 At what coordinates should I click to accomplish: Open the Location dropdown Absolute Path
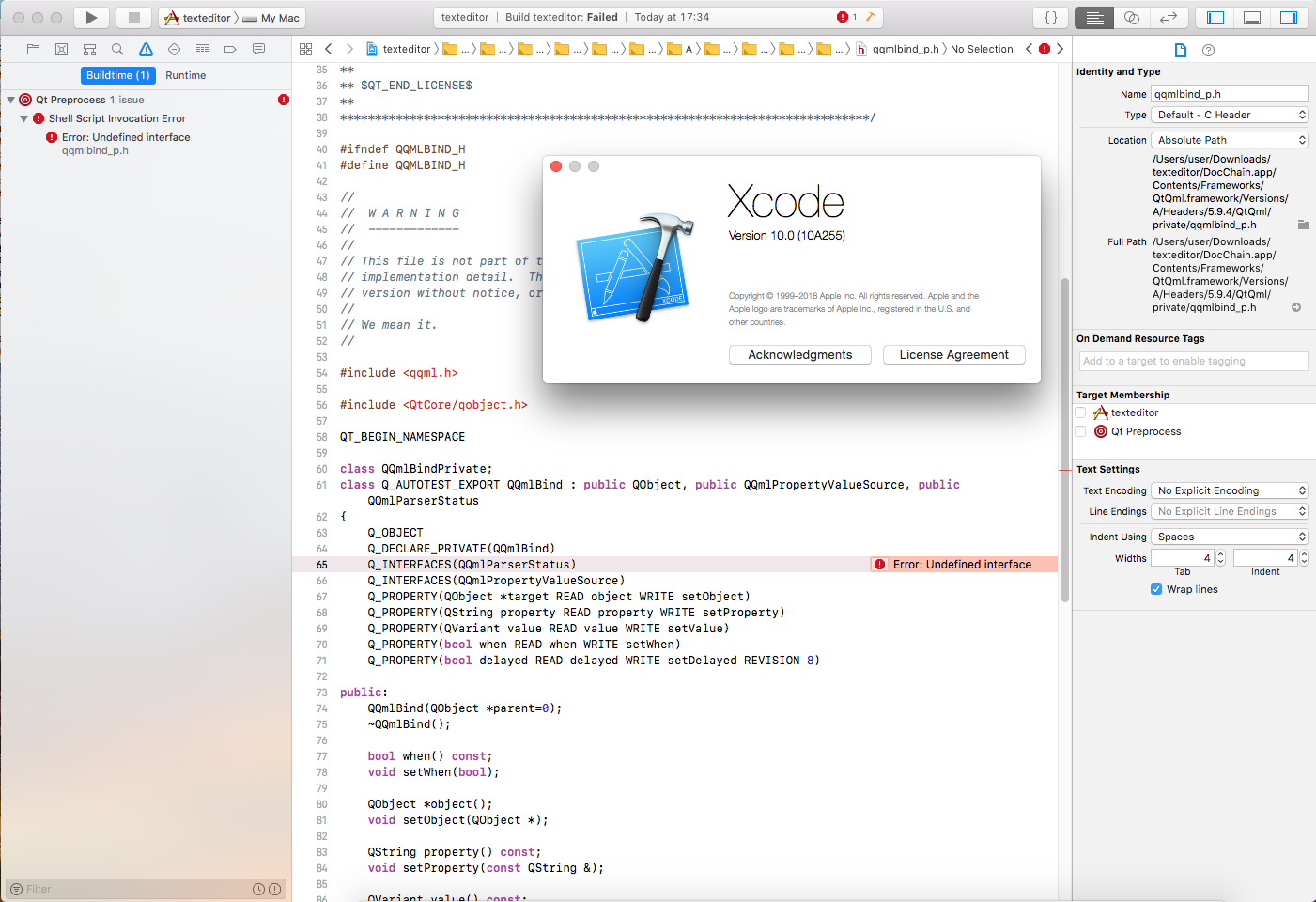click(x=1230, y=140)
